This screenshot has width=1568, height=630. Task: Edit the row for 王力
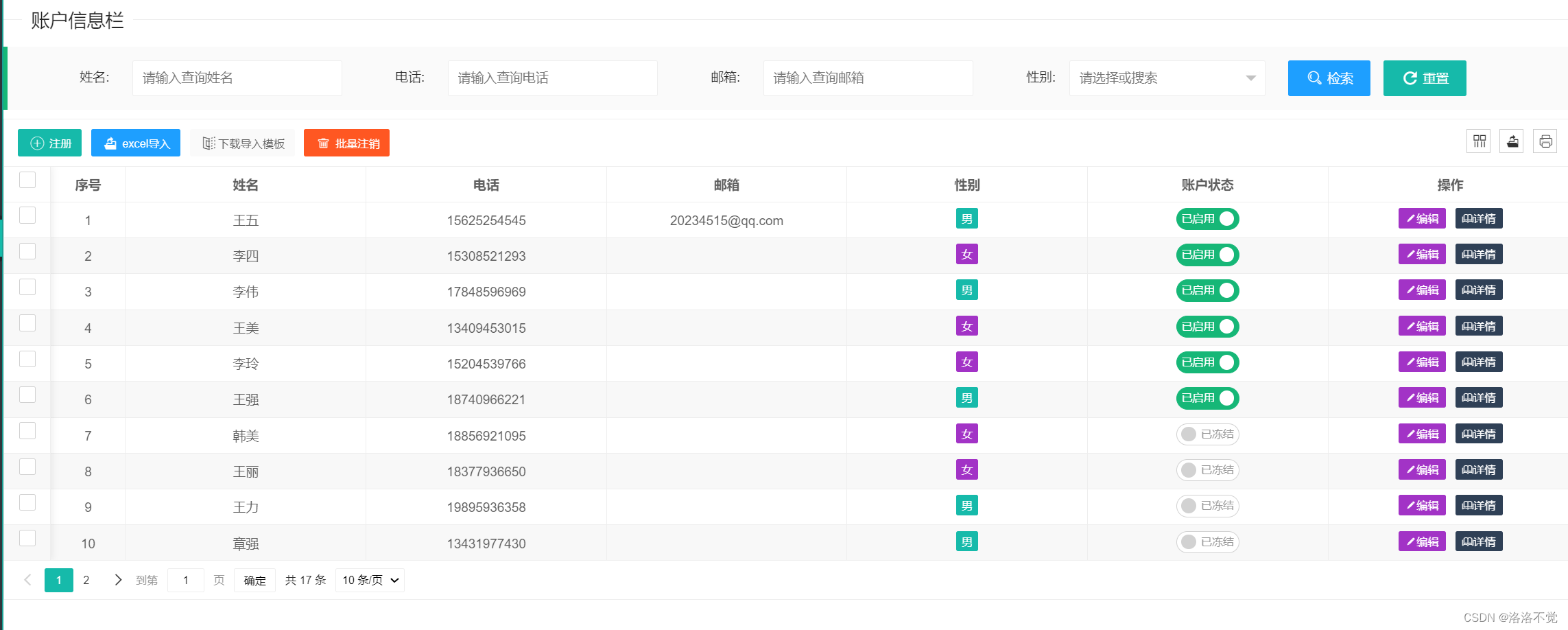coord(1422,506)
